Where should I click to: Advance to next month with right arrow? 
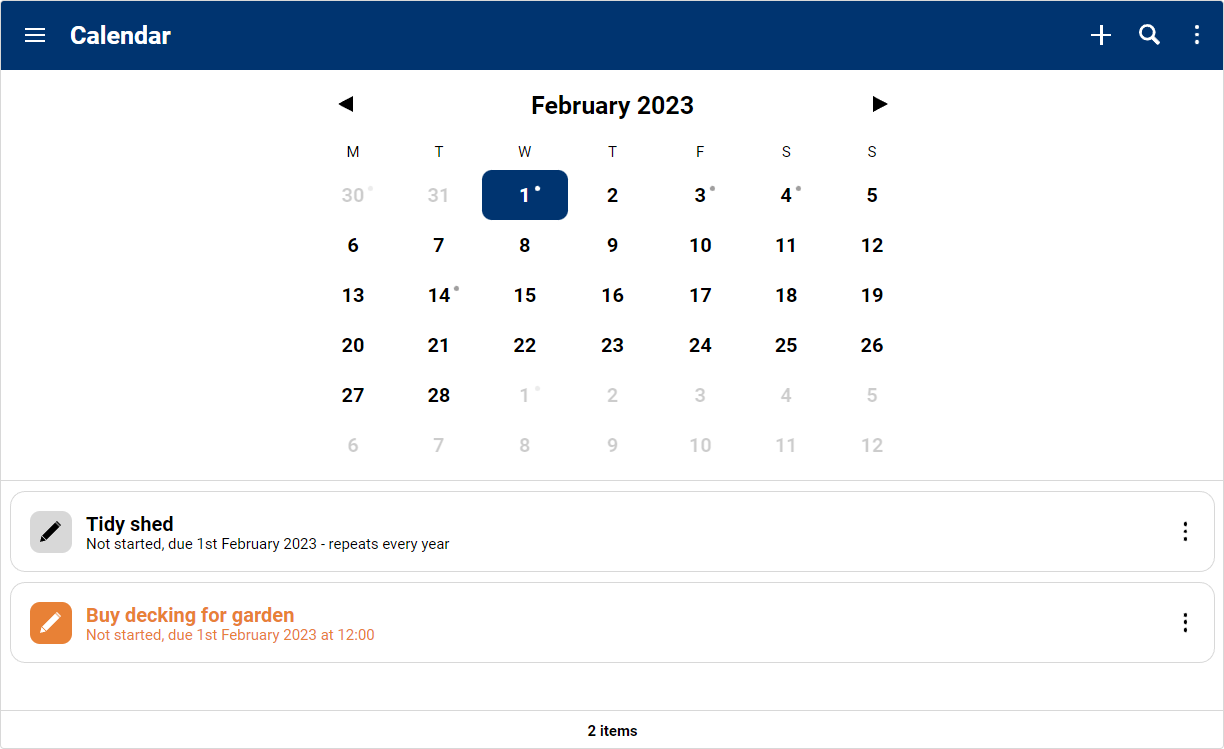tap(879, 104)
